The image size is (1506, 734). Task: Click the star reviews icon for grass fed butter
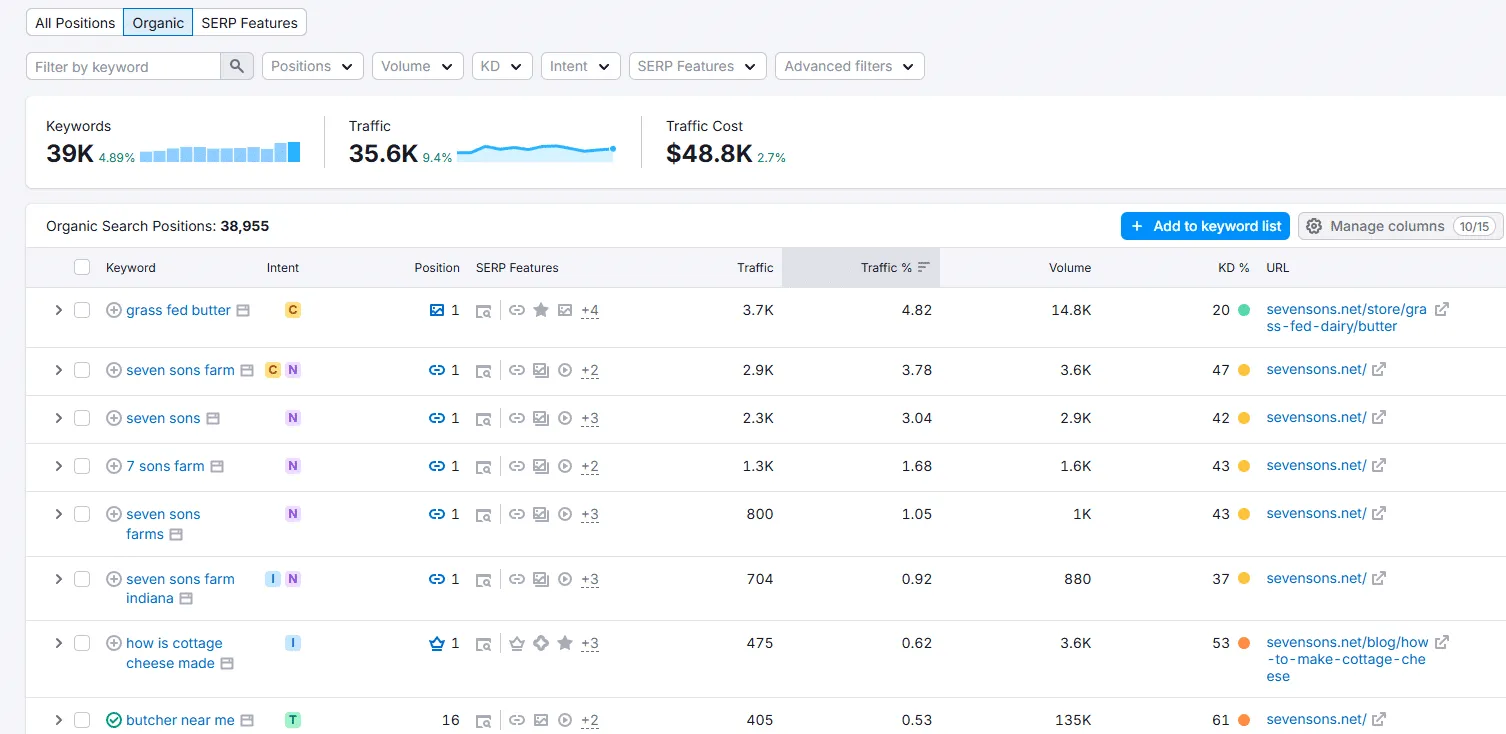point(541,310)
